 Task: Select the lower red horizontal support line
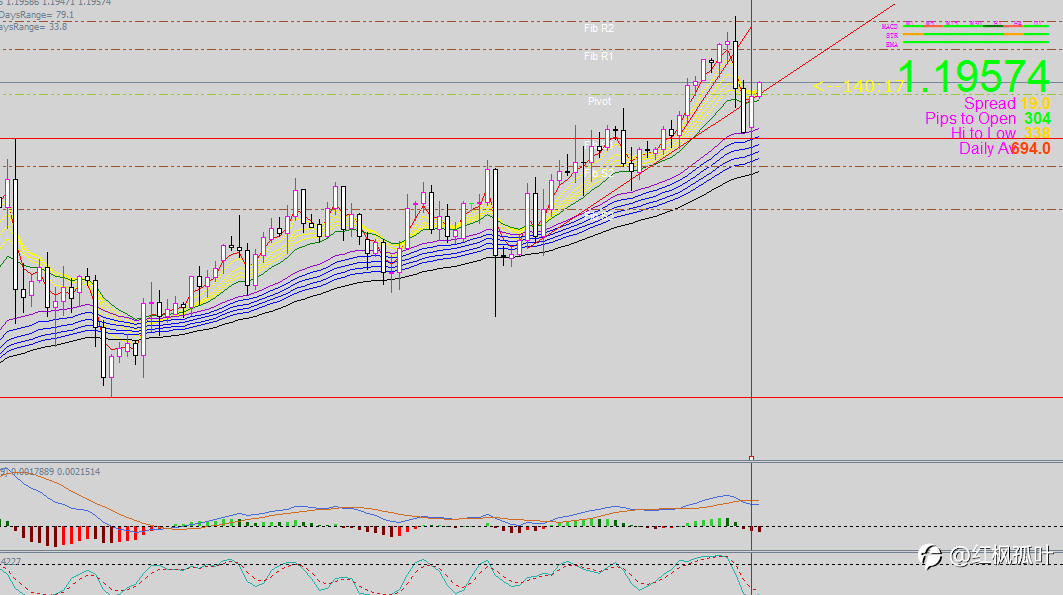[x=532, y=398]
